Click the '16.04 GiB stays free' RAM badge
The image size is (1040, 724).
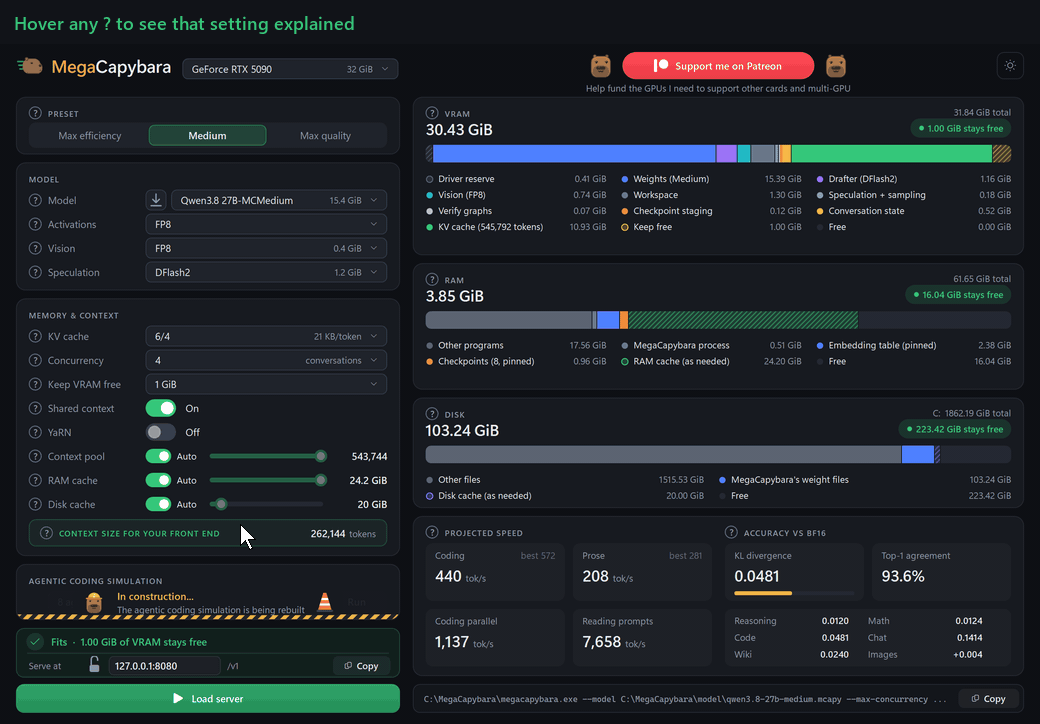coord(958,295)
